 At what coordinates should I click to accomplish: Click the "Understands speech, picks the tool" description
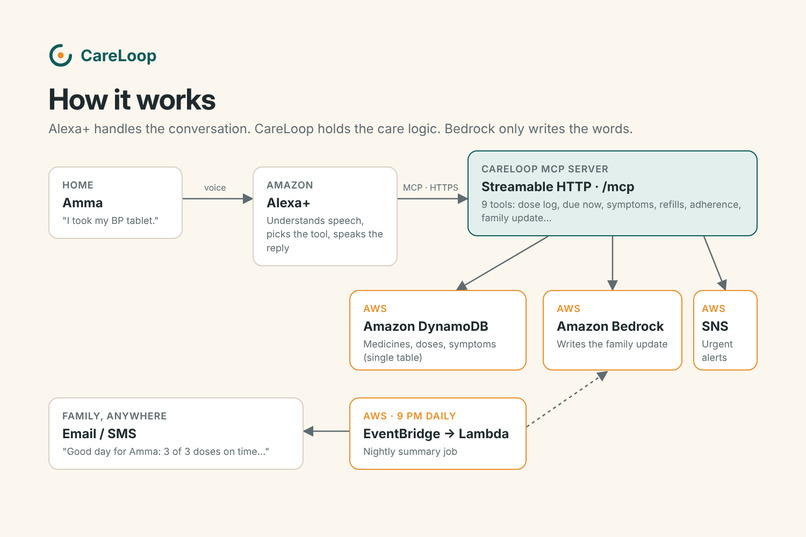324,234
